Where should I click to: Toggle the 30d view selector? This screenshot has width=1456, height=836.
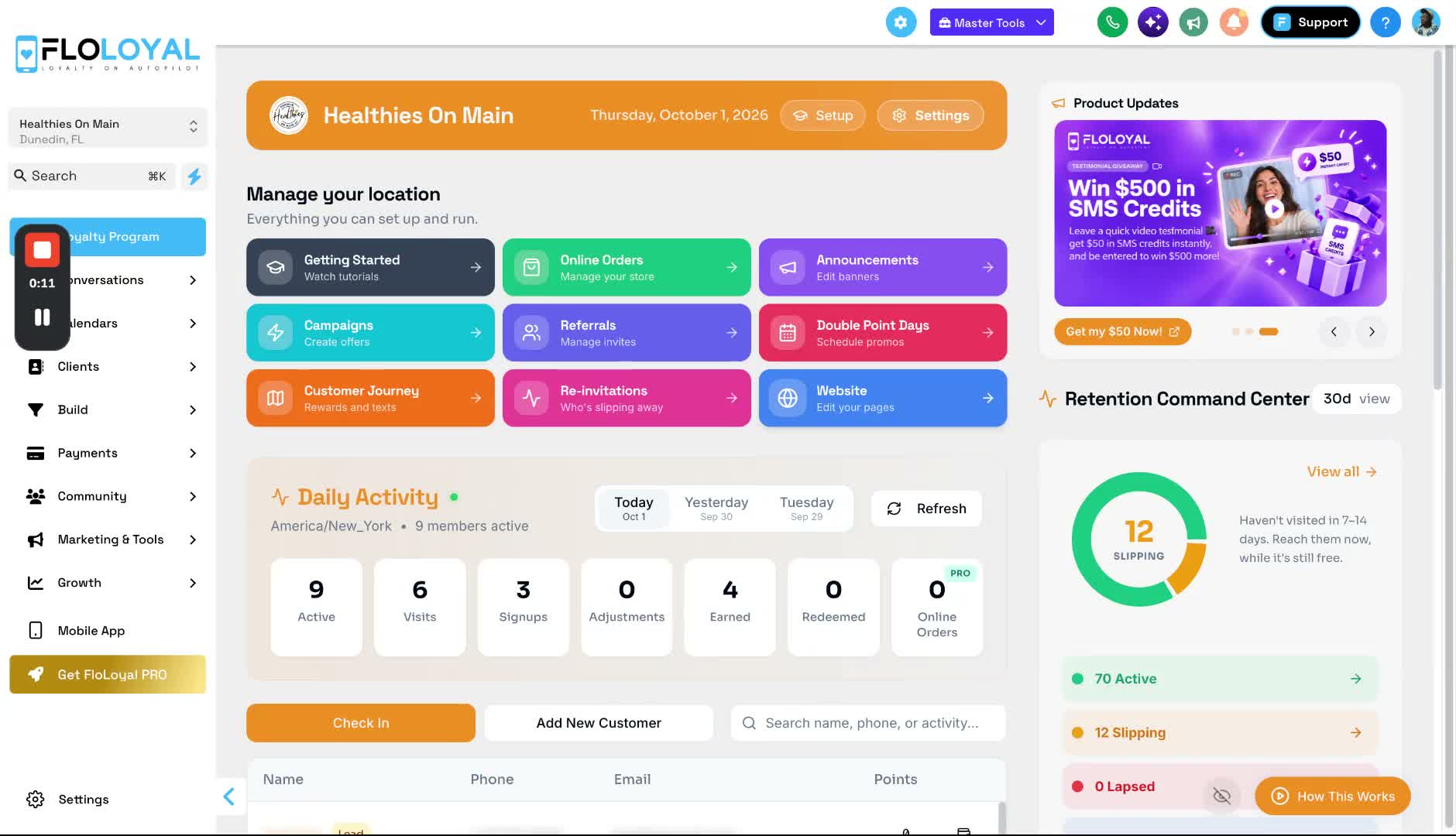pyautogui.click(x=1356, y=399)
